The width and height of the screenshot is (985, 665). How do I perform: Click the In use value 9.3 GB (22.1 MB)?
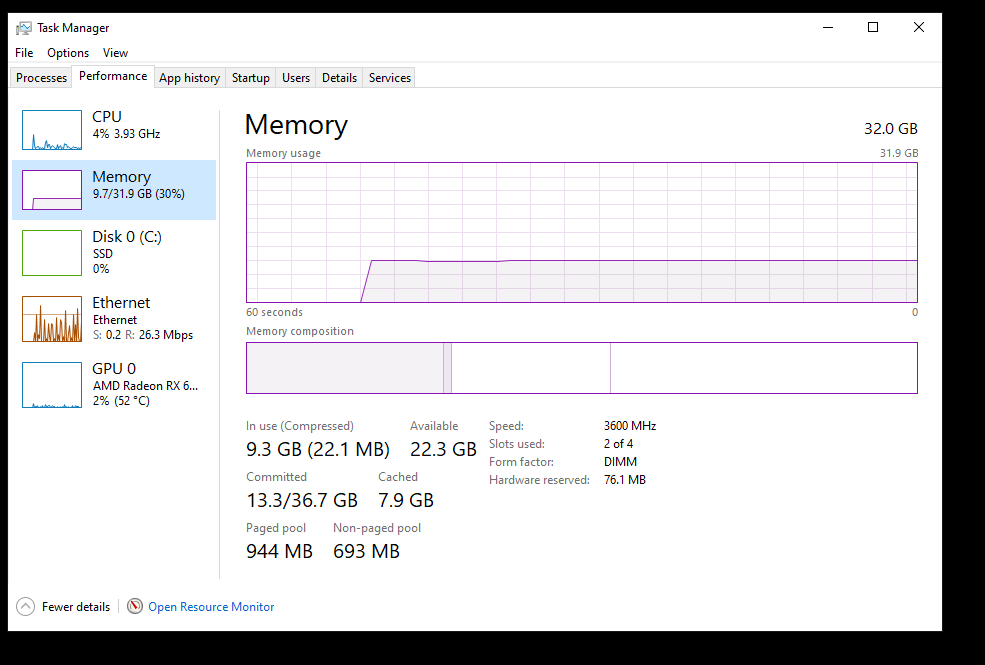pyautogui.click(x=318, y=450)
